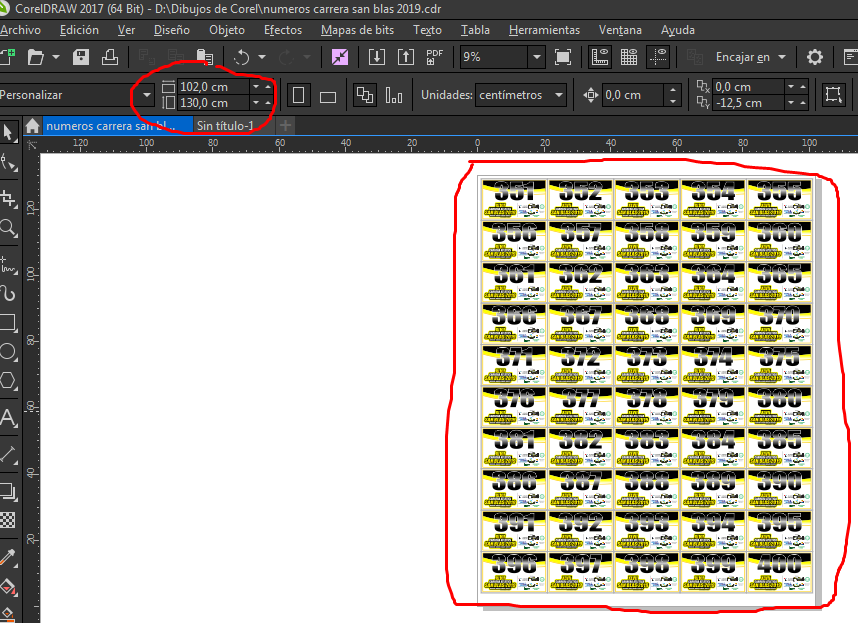Screen dimensions: 858x623
Task: Increase page width 102,0 cm spinner
Action: [268, 86]
